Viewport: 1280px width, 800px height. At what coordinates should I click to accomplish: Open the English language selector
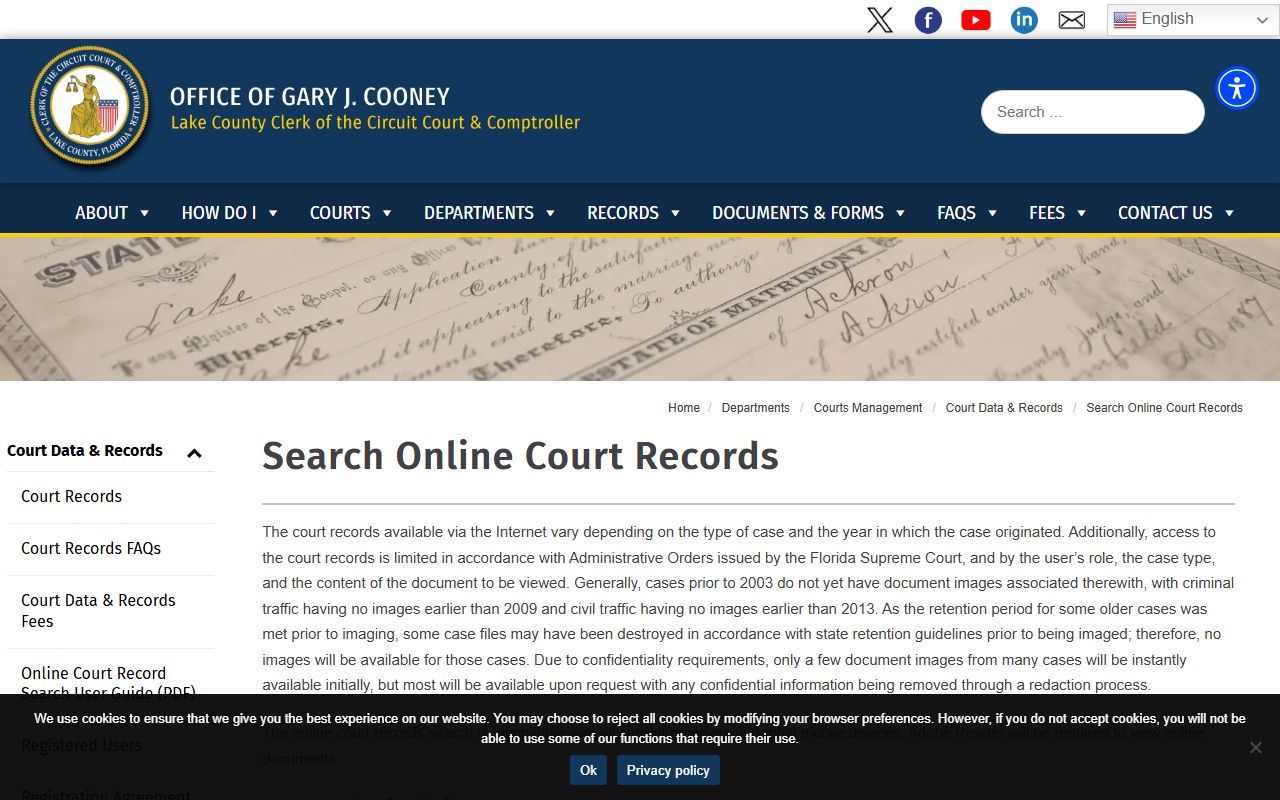(x=1192, y=19)
